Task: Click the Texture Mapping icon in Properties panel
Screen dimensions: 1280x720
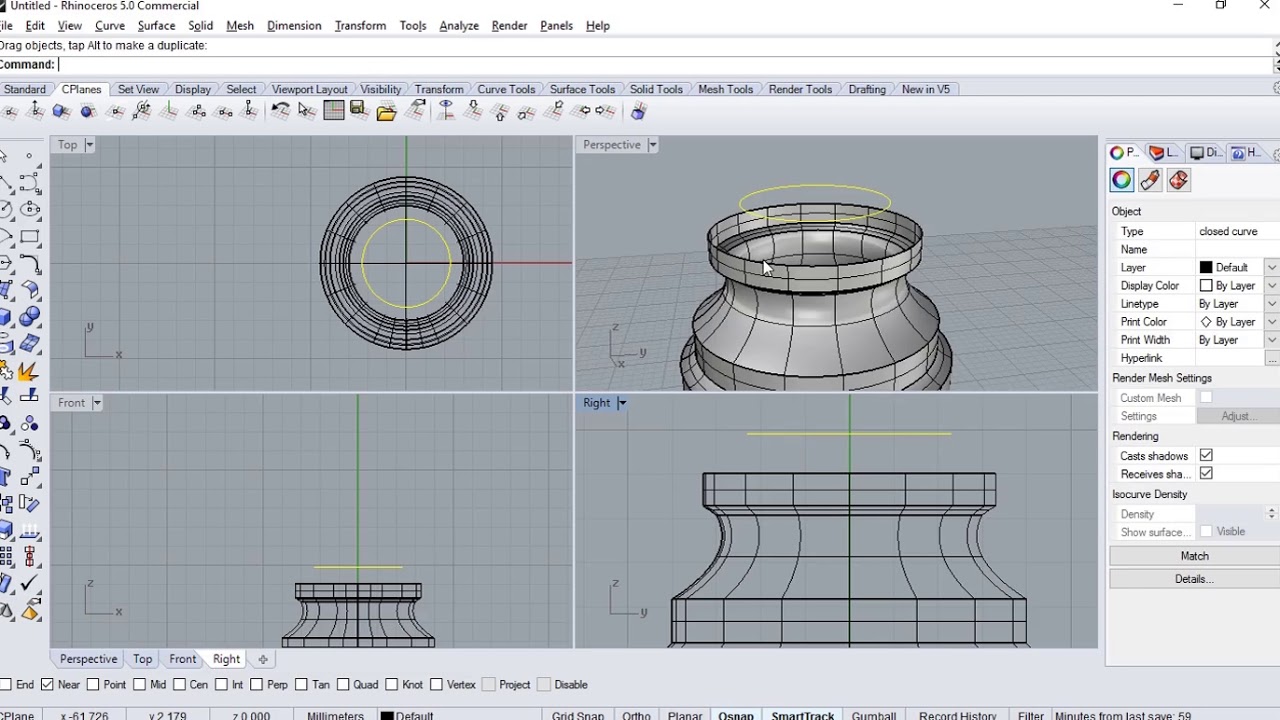Action: point(1178,180)
